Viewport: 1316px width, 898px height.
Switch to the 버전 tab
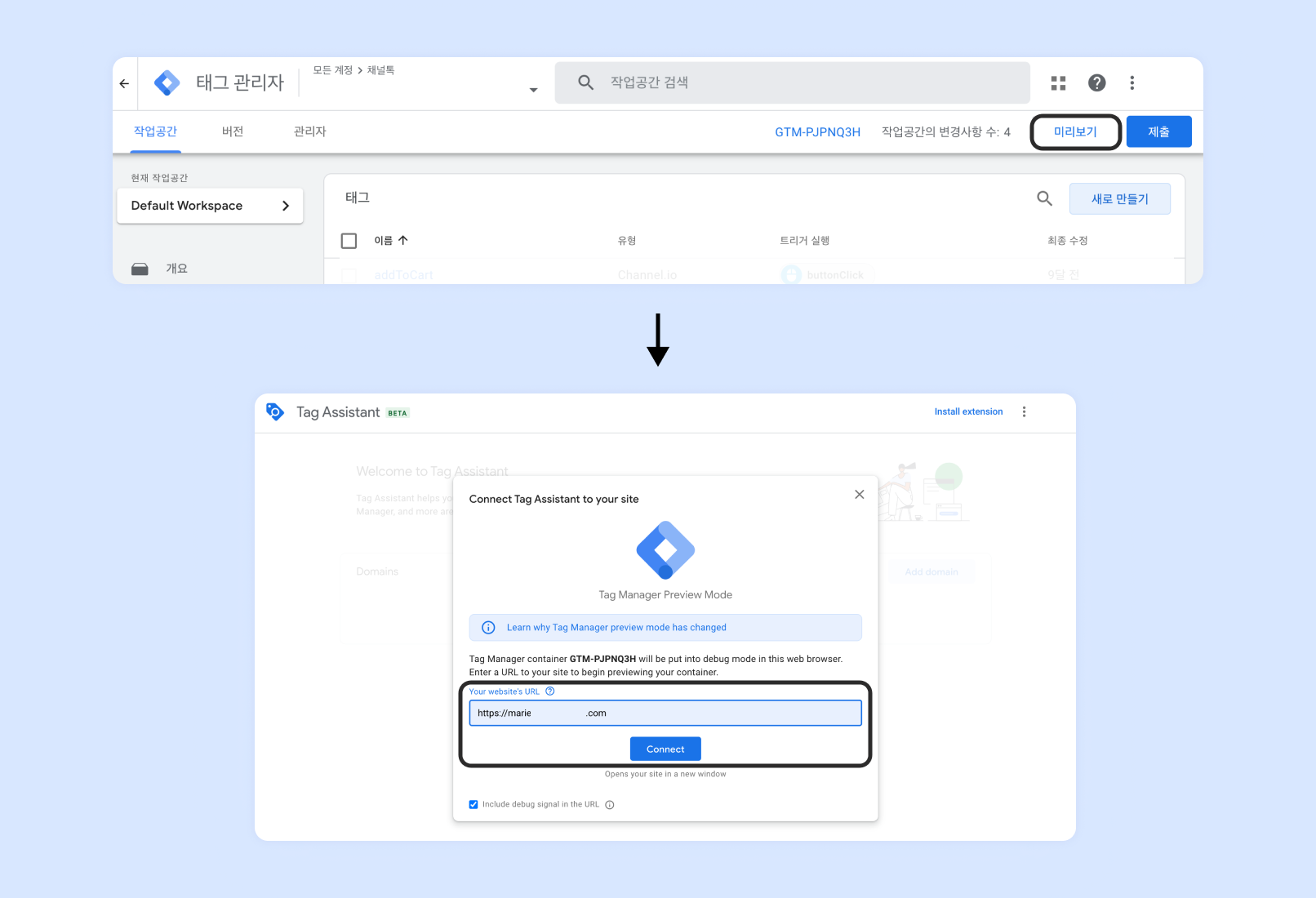coord(233,131)
